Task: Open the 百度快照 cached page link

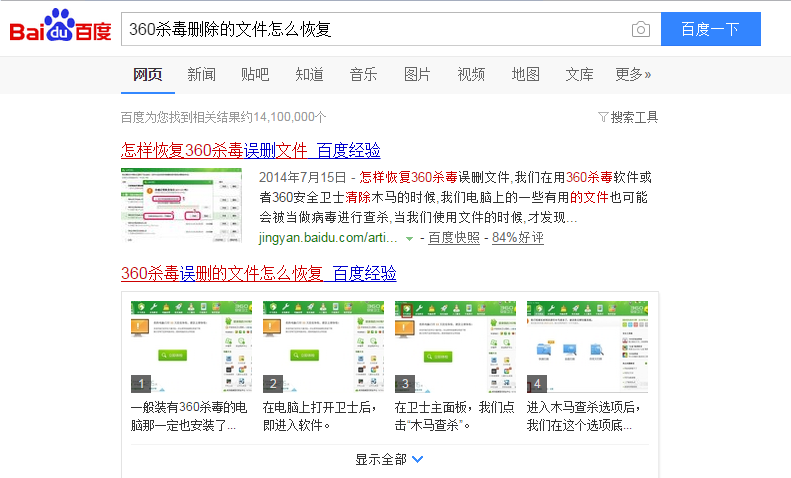Action: click(454, 237)
